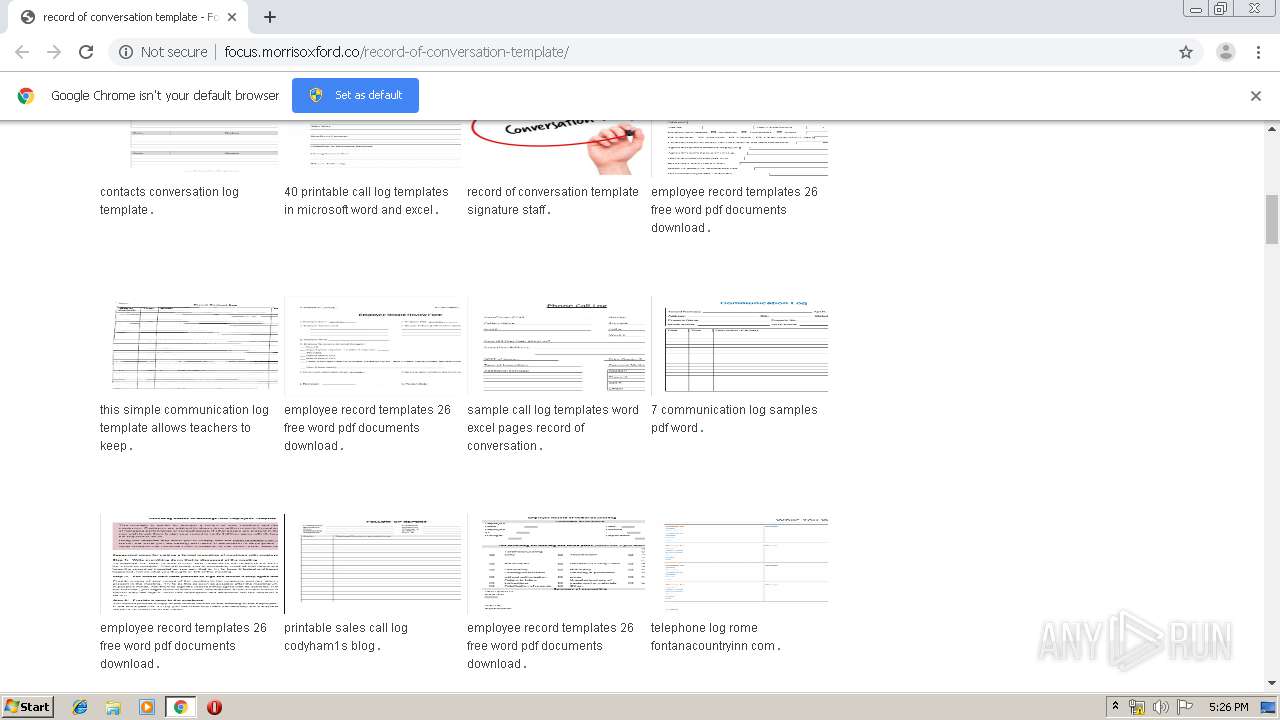Open a new tab with plus button

(270, 17)
